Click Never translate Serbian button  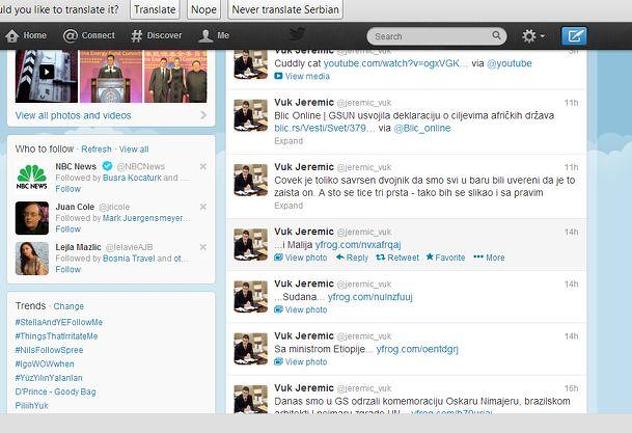(285, 10)
